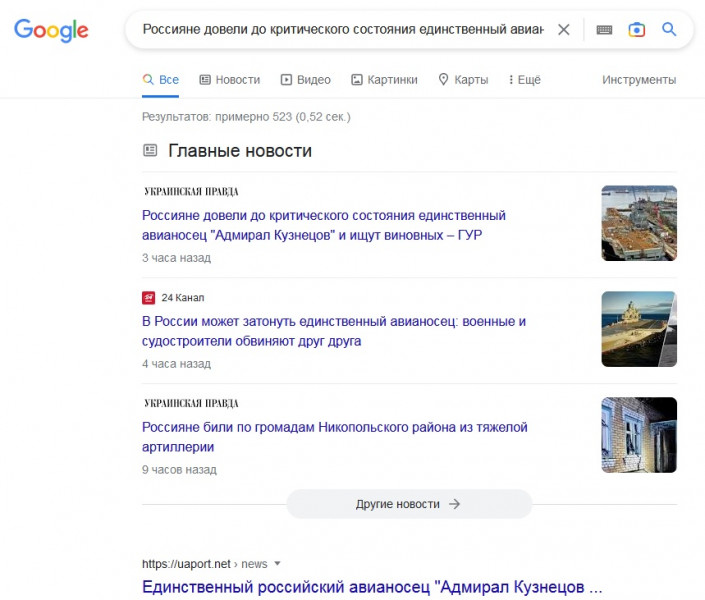Switch to the Картинки tab

click(384, 80)
